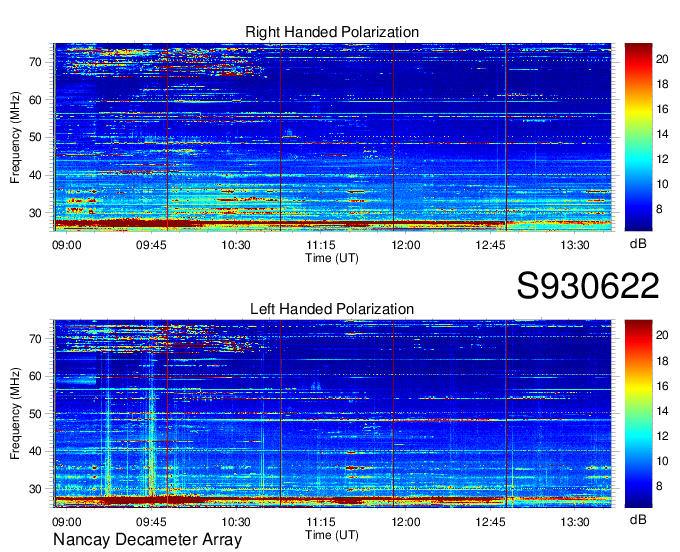Click the 10 tick on Left Handed colorbar
This screenshot has height=552, width=680.
point(662,461)
